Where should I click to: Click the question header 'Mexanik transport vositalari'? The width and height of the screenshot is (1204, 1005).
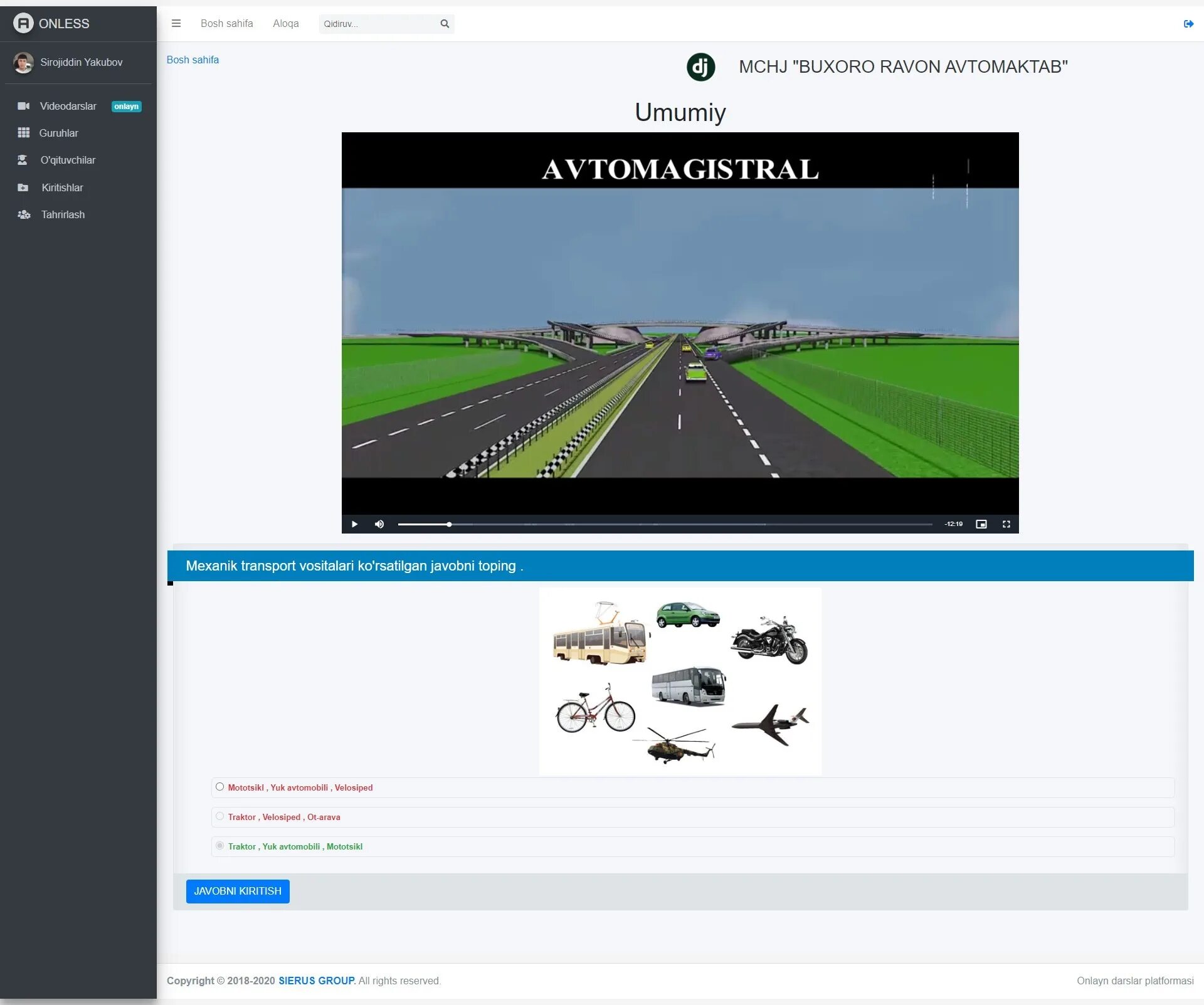(354, 566)
